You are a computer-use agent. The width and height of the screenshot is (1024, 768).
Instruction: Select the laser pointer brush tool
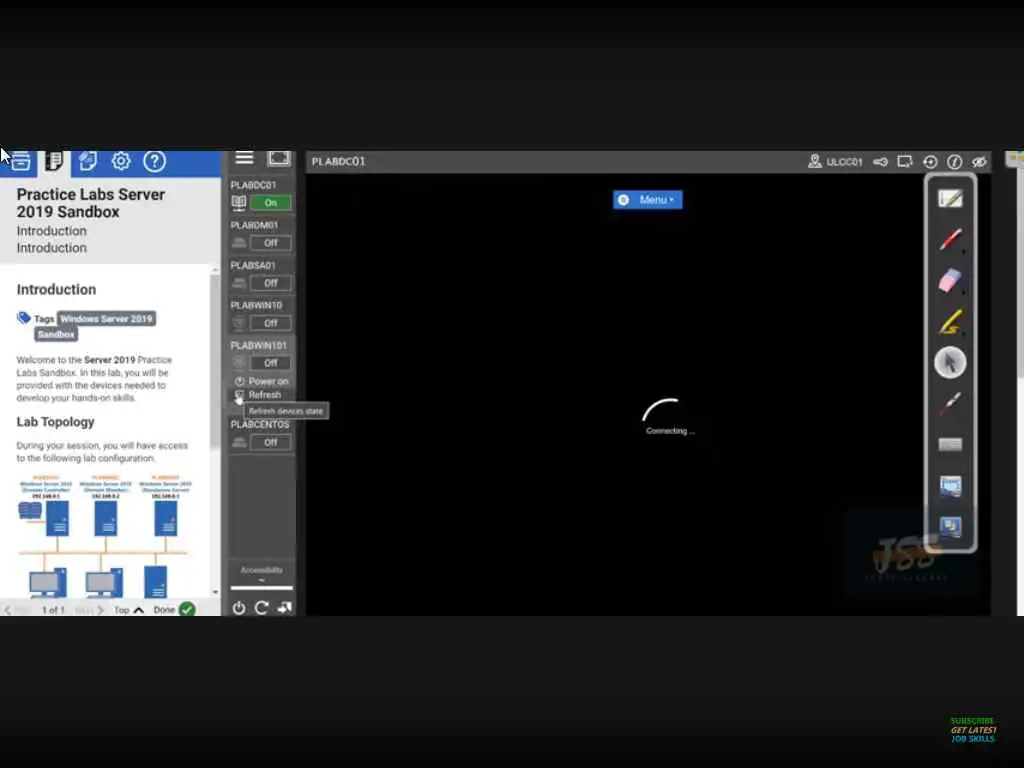tap(950, 404)
